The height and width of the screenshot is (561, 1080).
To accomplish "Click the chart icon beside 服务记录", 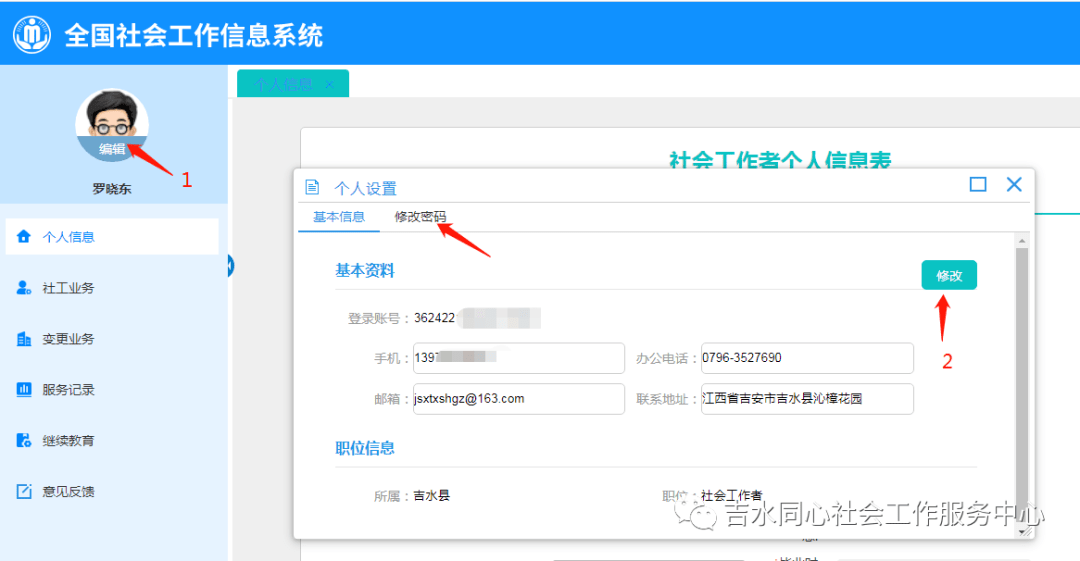I will (23, 390).
